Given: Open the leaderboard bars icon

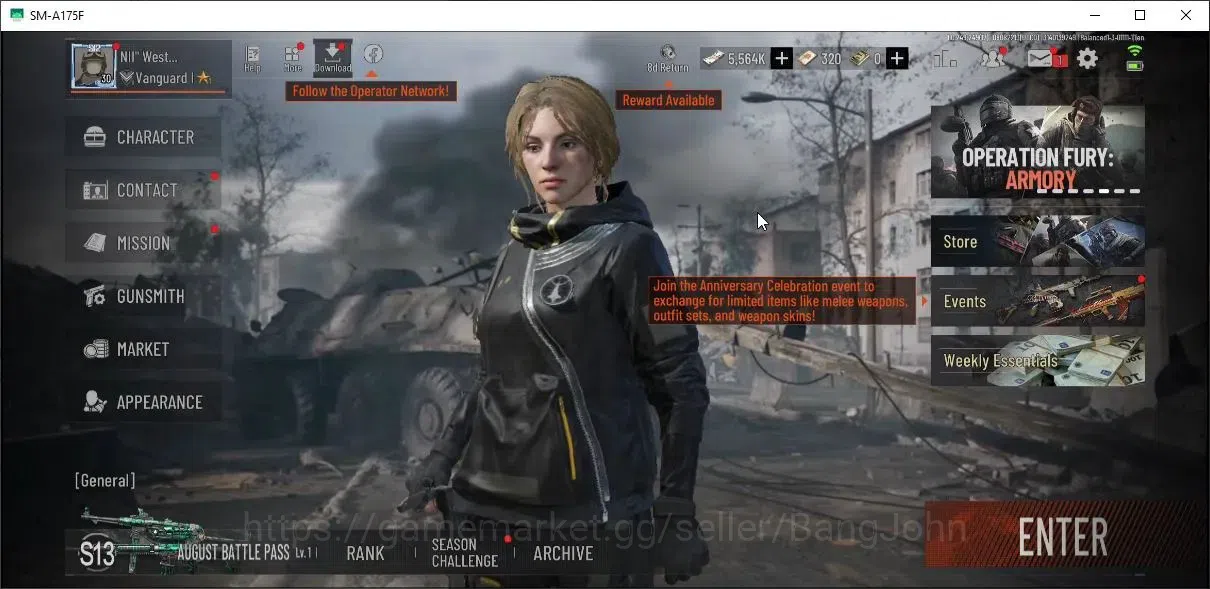Looking at the screenshot, I should [944, 59].
